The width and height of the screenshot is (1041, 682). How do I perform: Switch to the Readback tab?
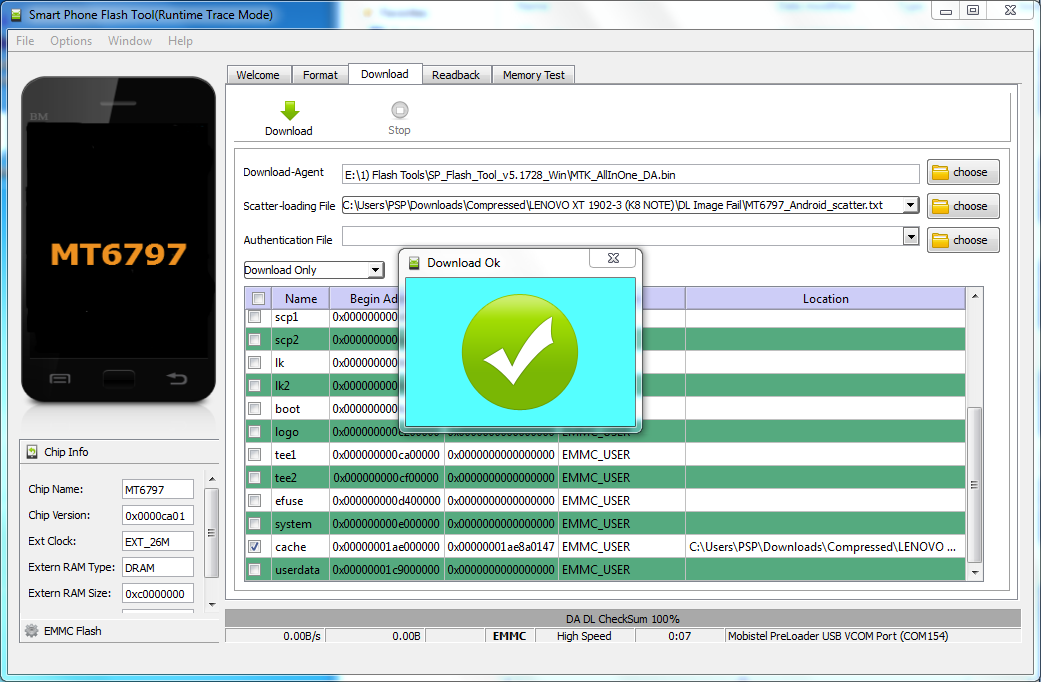click(456, 75)
